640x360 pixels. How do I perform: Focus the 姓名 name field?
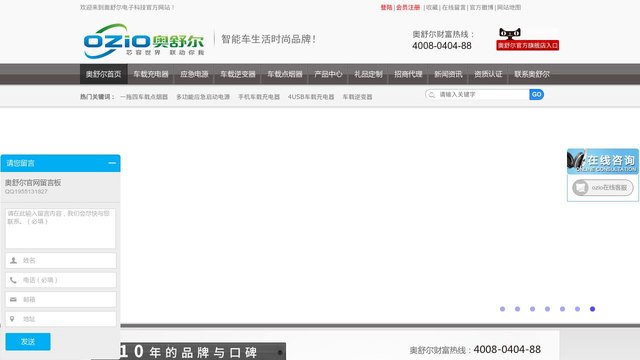(x=60, y=260)
